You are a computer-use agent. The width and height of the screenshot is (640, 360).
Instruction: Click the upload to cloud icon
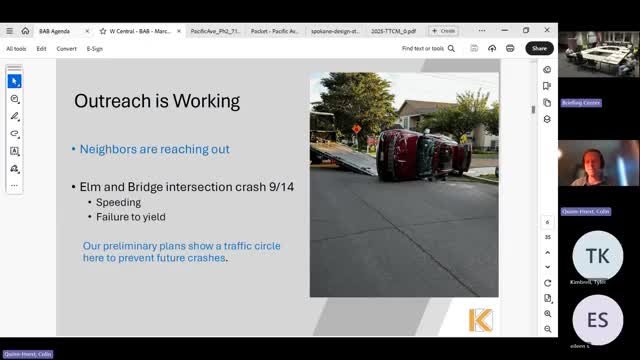pos(492,49)
